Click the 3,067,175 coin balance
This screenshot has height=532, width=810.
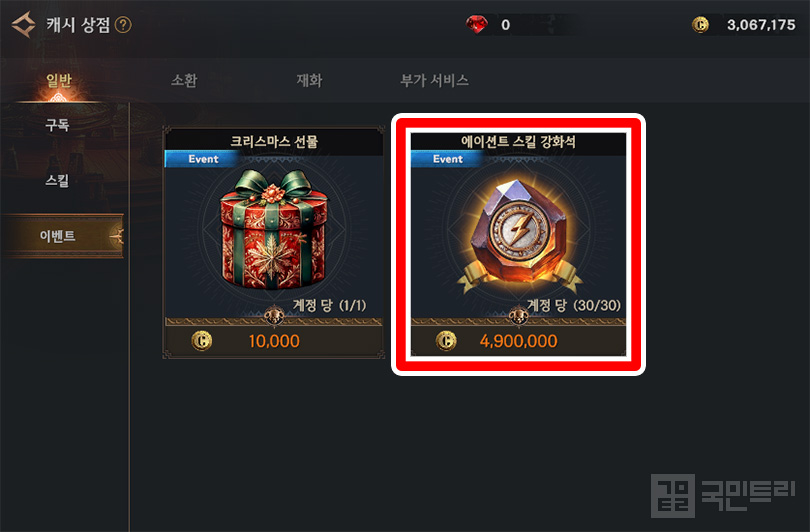pyautogui.click(x=761, y=24)
